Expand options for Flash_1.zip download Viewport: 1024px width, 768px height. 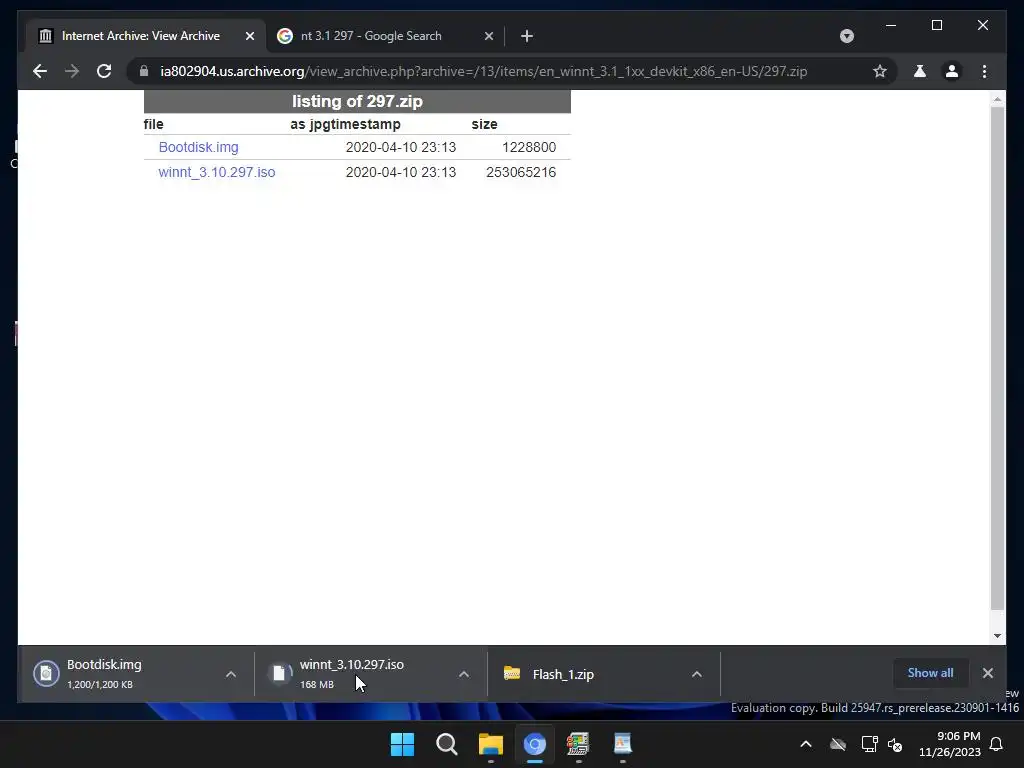[697, 674]
